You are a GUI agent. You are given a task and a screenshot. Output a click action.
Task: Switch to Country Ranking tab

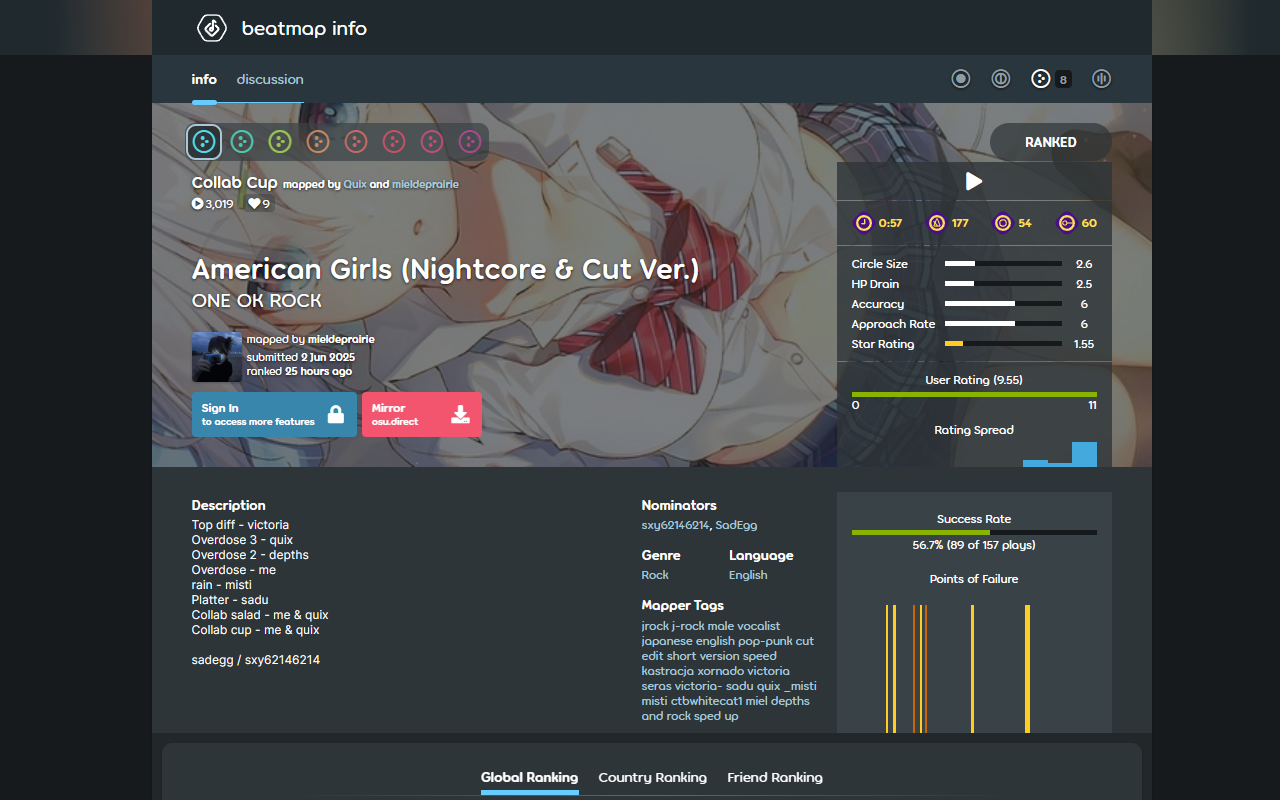[652, 777]
